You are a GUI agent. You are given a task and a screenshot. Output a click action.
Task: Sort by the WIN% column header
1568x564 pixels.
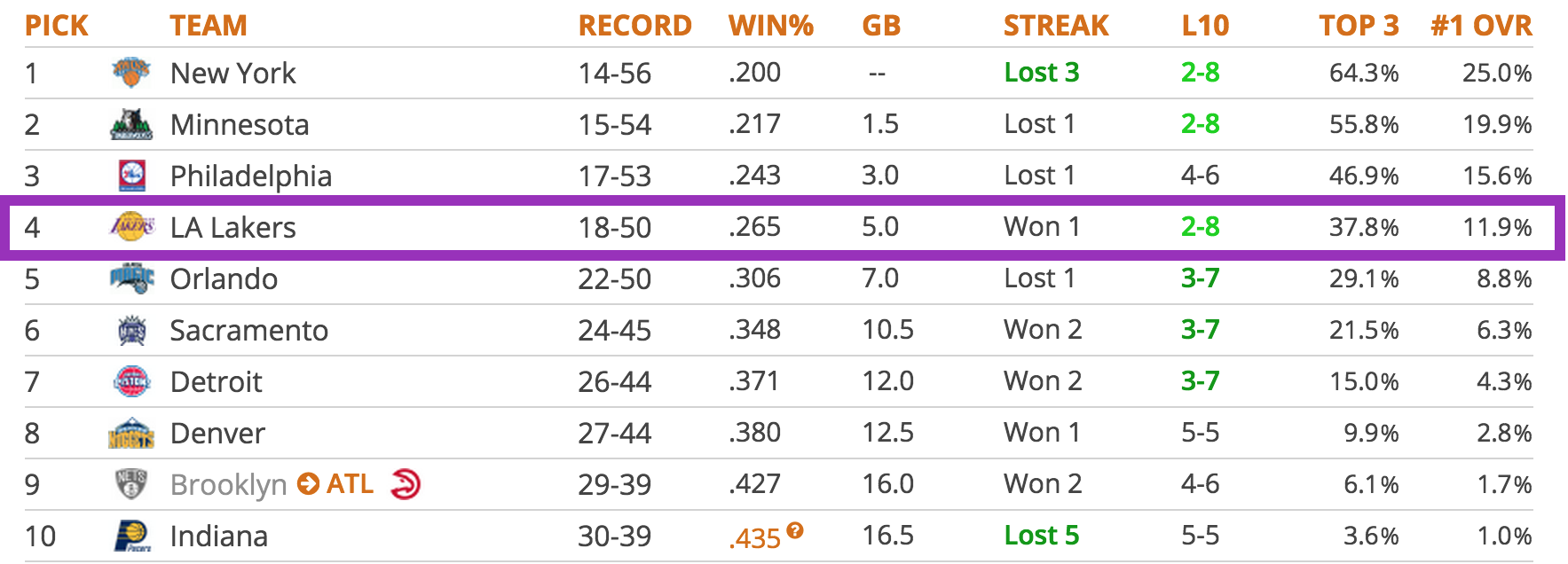pyautogui.click(x=770, y=26)
